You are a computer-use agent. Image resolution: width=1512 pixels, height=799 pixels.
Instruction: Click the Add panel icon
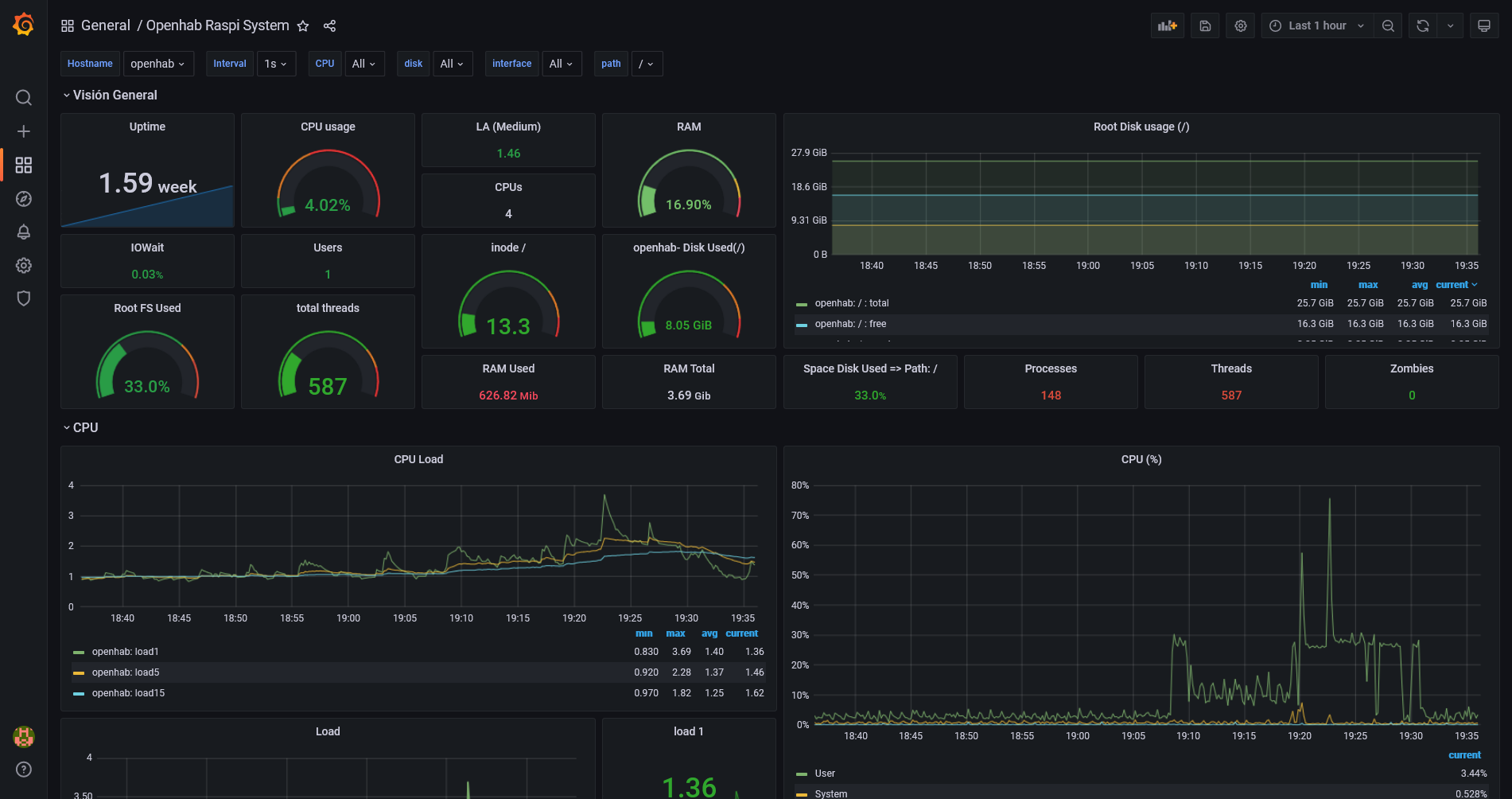[x=1167, y=26]
